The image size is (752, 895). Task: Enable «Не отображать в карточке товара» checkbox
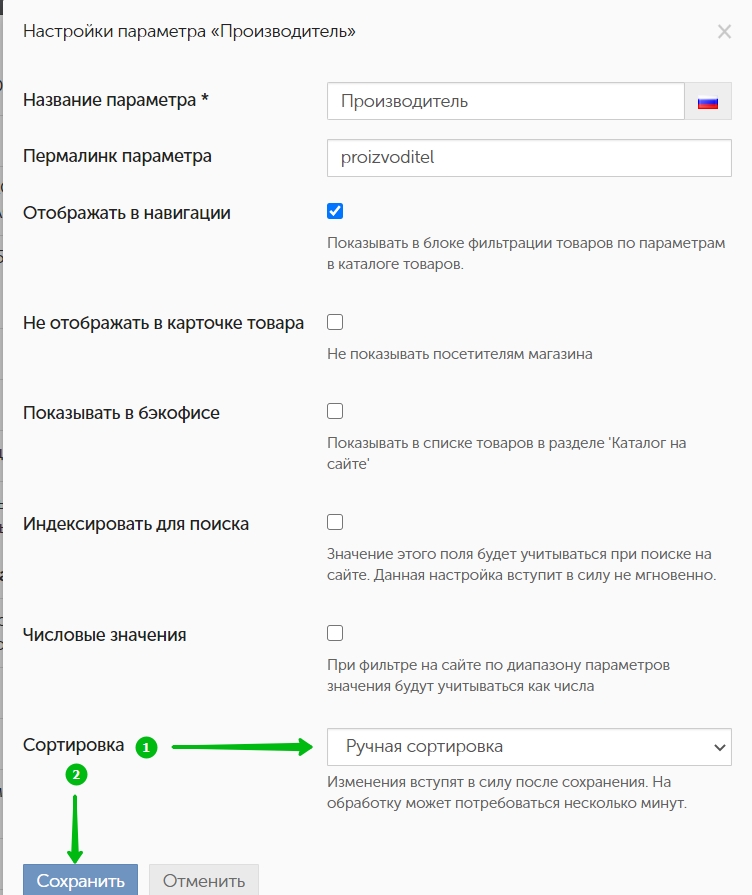point(335,322)
